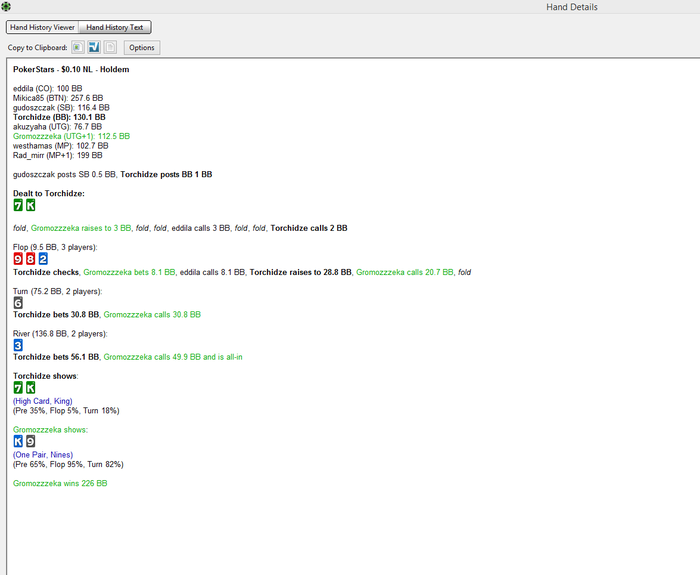700x575 pixels.
Task: Click the "River (136.8 BB, 2 players):" line
Action: tap(60, 334)
